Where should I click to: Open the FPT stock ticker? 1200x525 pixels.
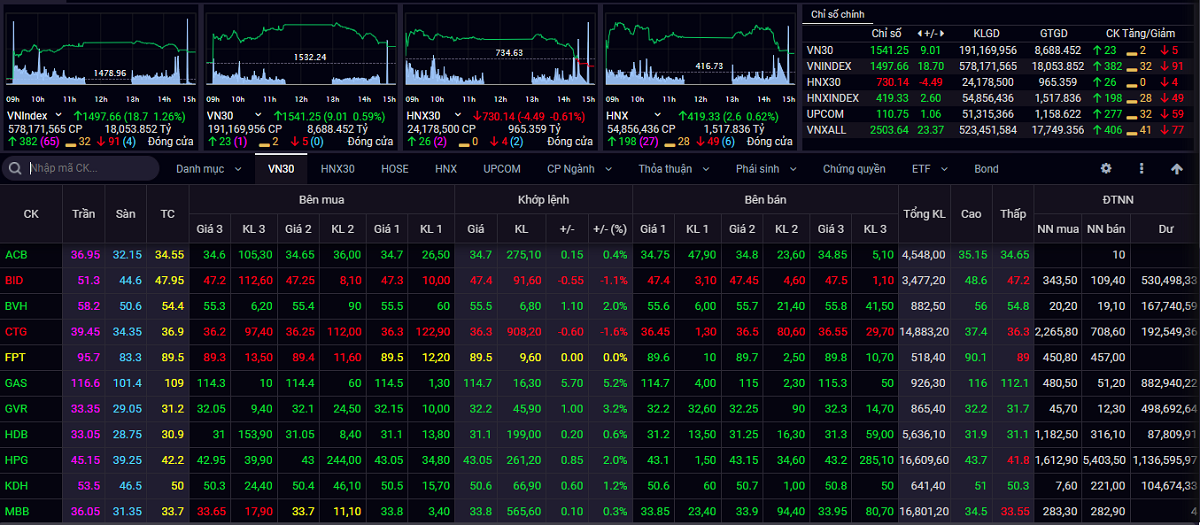[15, 356]
